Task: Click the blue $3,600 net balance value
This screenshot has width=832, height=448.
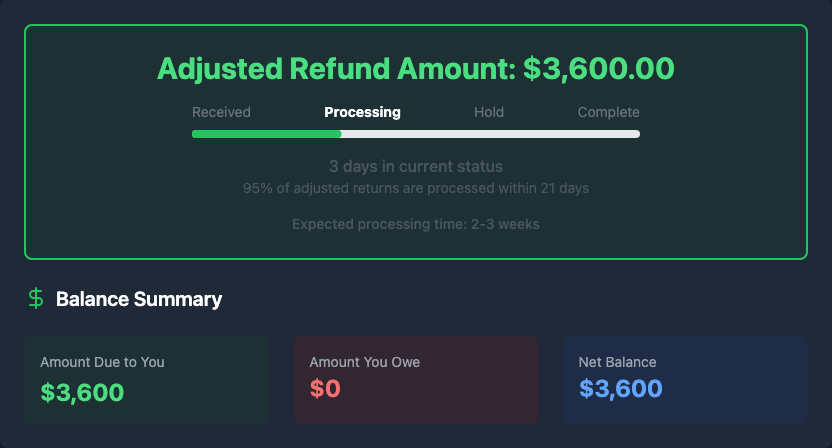Action: tap(620, 389)
